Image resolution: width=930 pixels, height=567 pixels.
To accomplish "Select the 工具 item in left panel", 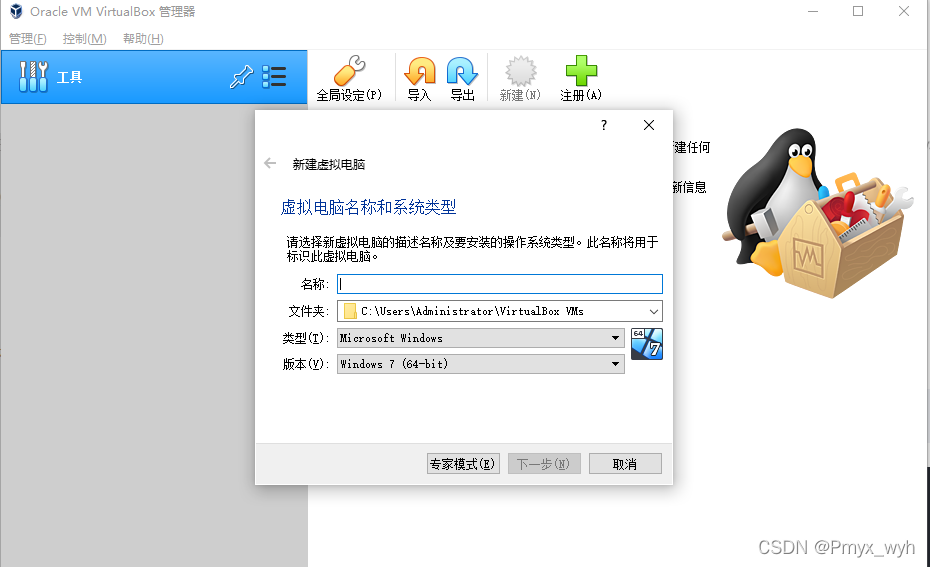I will (x=154, y=77).
